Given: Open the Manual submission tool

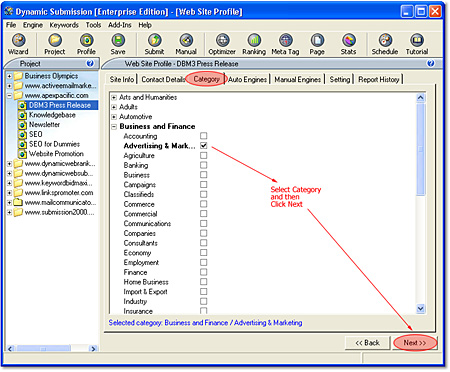Looking at the screenshot, I should coord(186,44).
